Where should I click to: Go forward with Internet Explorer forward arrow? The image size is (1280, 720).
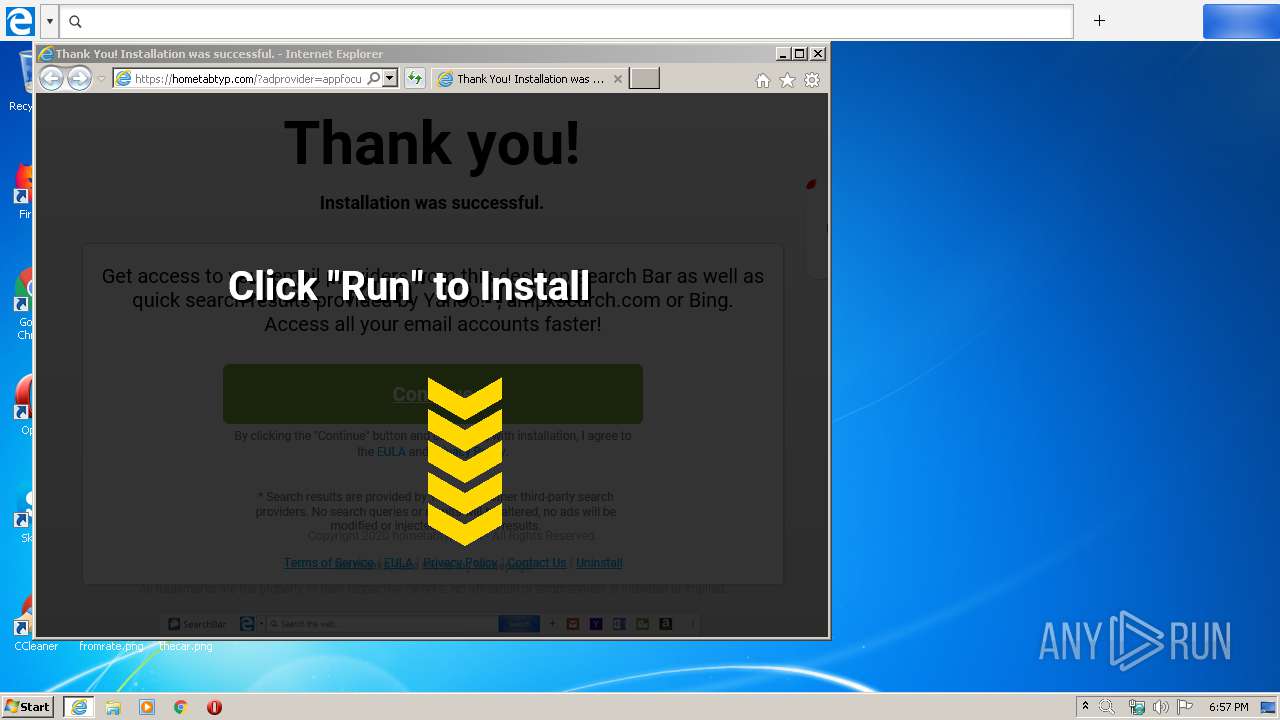coord(79,78)
